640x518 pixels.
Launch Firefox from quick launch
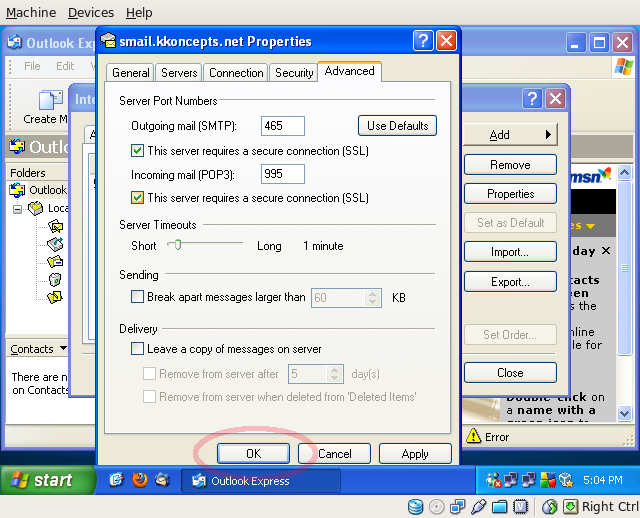(140, 480)
